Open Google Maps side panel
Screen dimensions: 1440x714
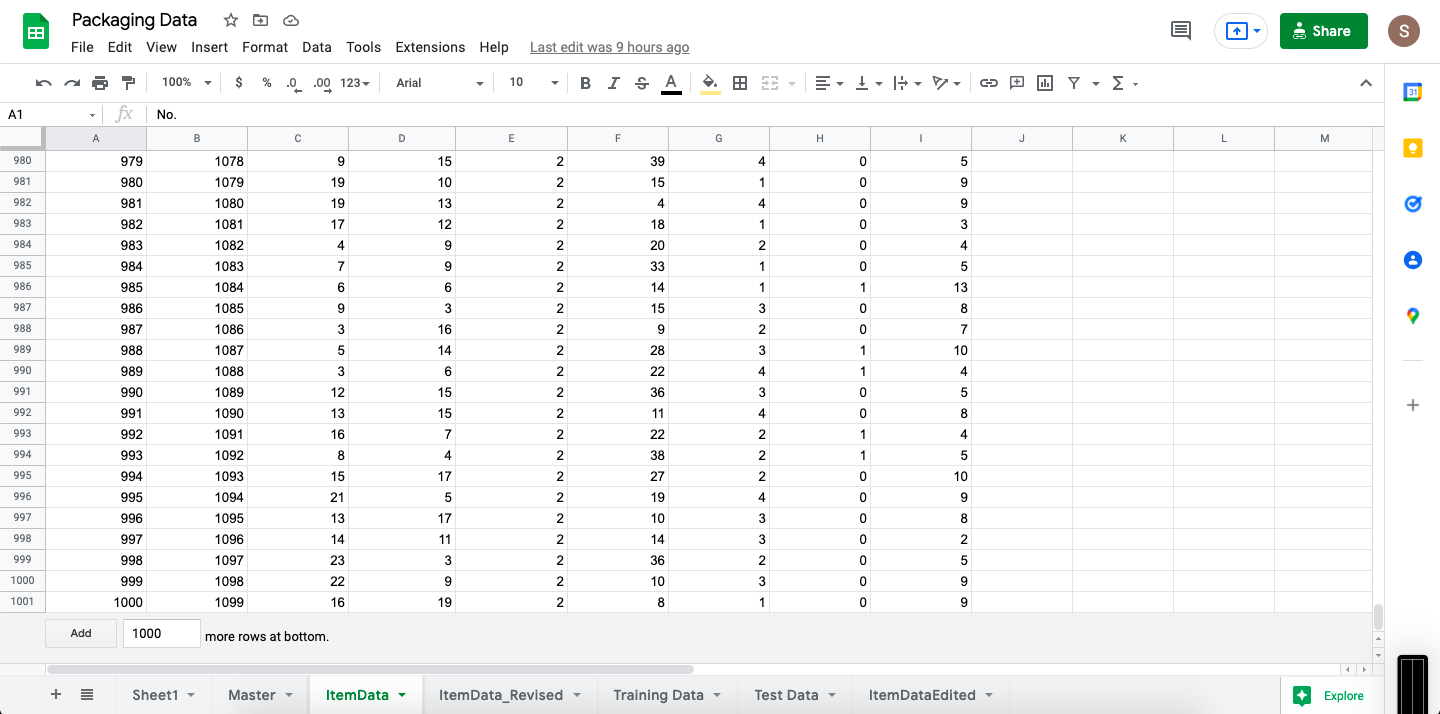(1413, 316)
